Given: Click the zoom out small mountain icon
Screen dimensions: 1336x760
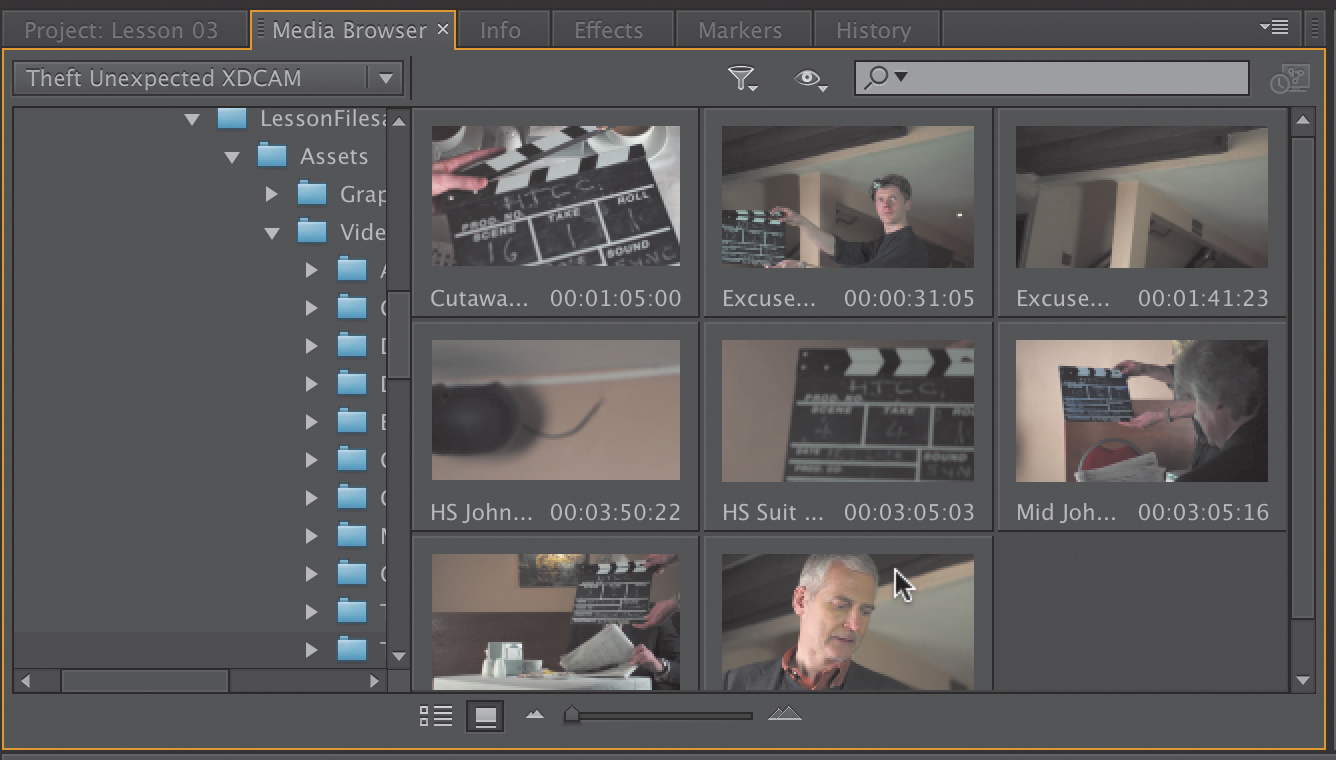Looking at the screenshot, I should (x=535, y=714).
